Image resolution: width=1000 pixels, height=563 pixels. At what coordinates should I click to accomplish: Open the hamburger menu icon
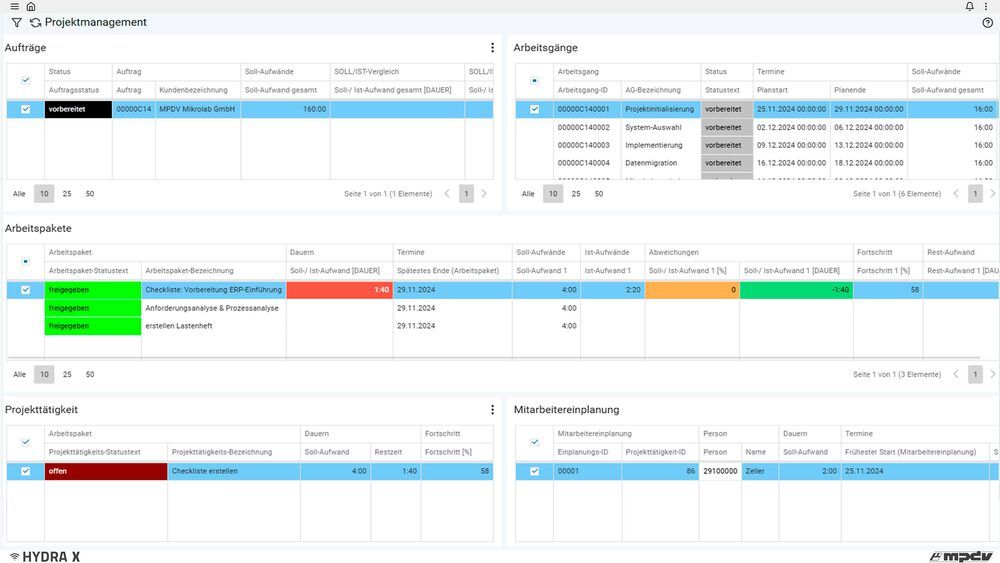click(15, 6)
